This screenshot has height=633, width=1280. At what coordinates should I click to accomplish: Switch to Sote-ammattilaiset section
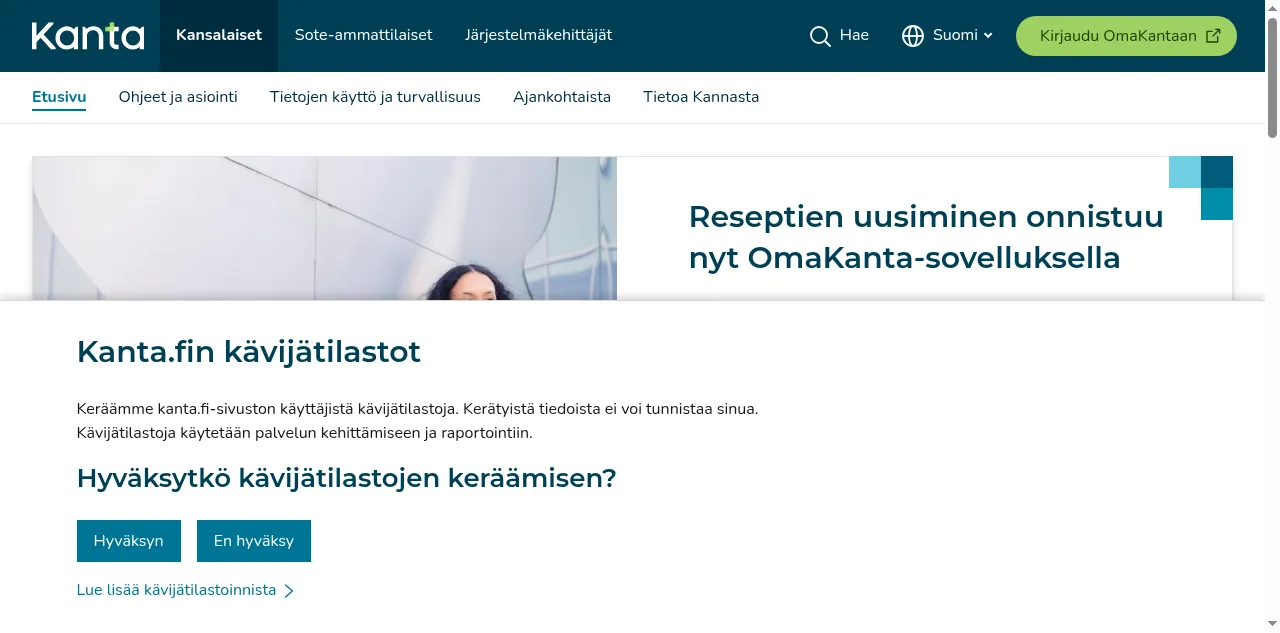click(363, 36)
